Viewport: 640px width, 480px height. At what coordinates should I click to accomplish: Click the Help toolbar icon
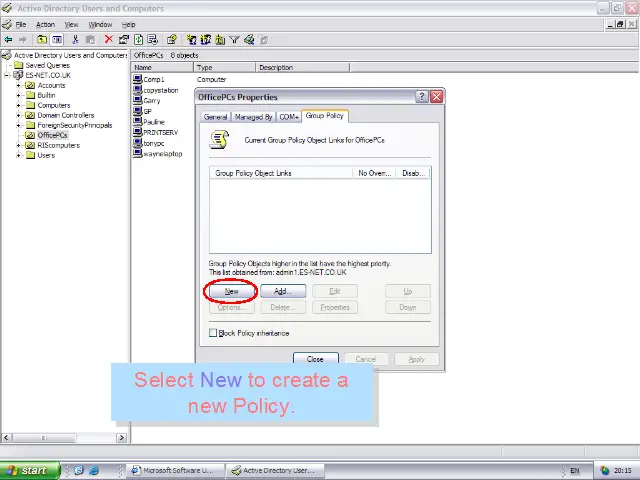(172, 40)
